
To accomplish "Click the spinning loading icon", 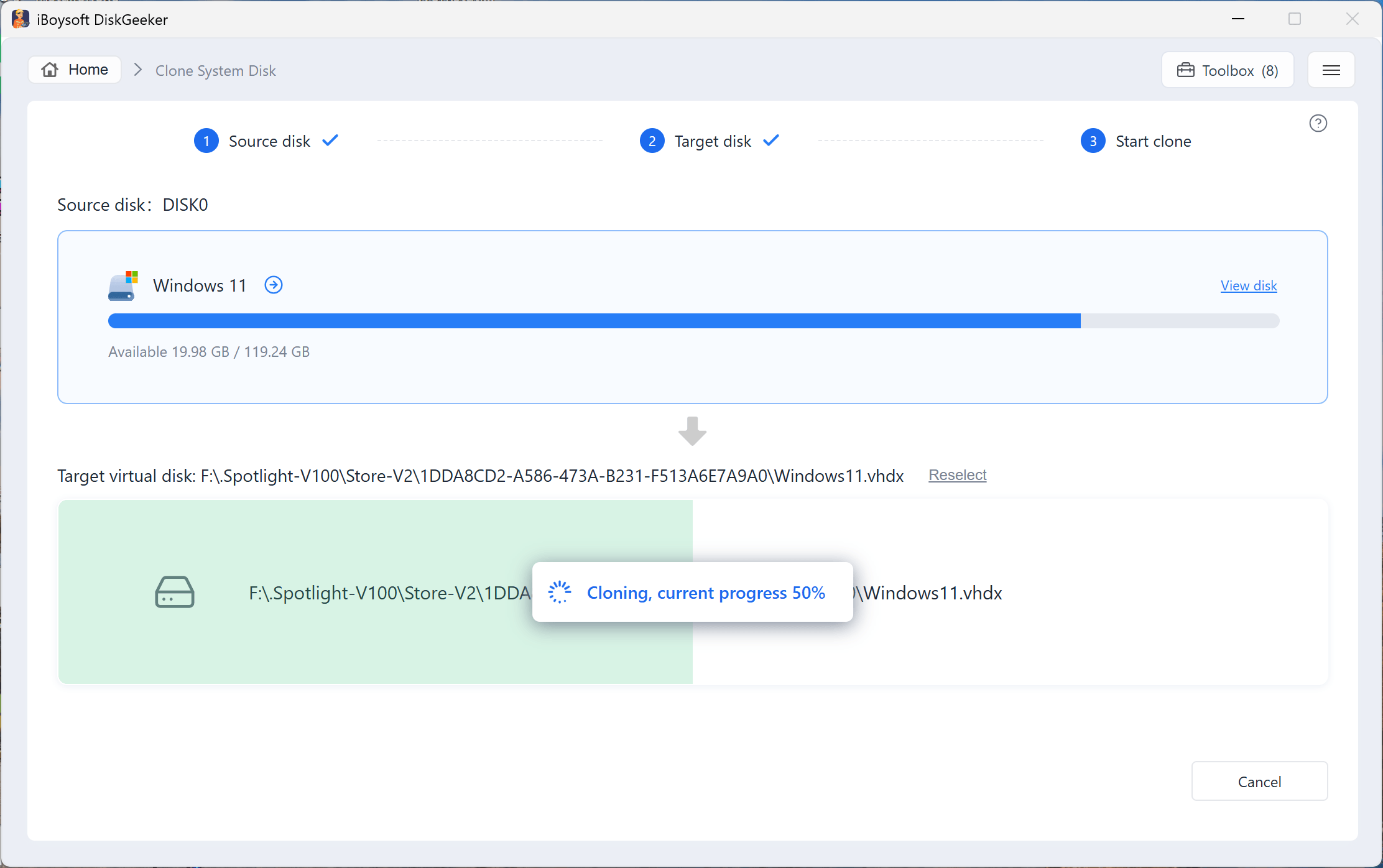I will (560, 592).
